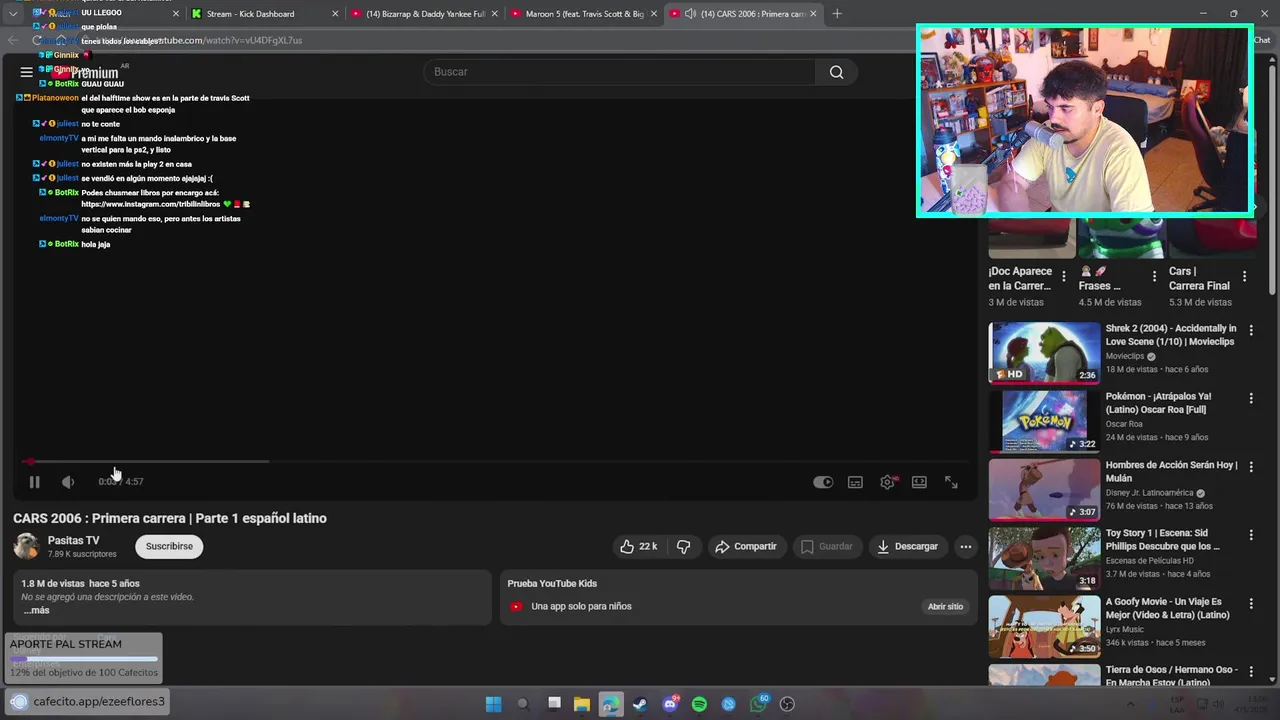Viewport: 1280px width, 720px height.
Task: Open the YouTube hamburger guide menu
Action: (x=27, y=72)
